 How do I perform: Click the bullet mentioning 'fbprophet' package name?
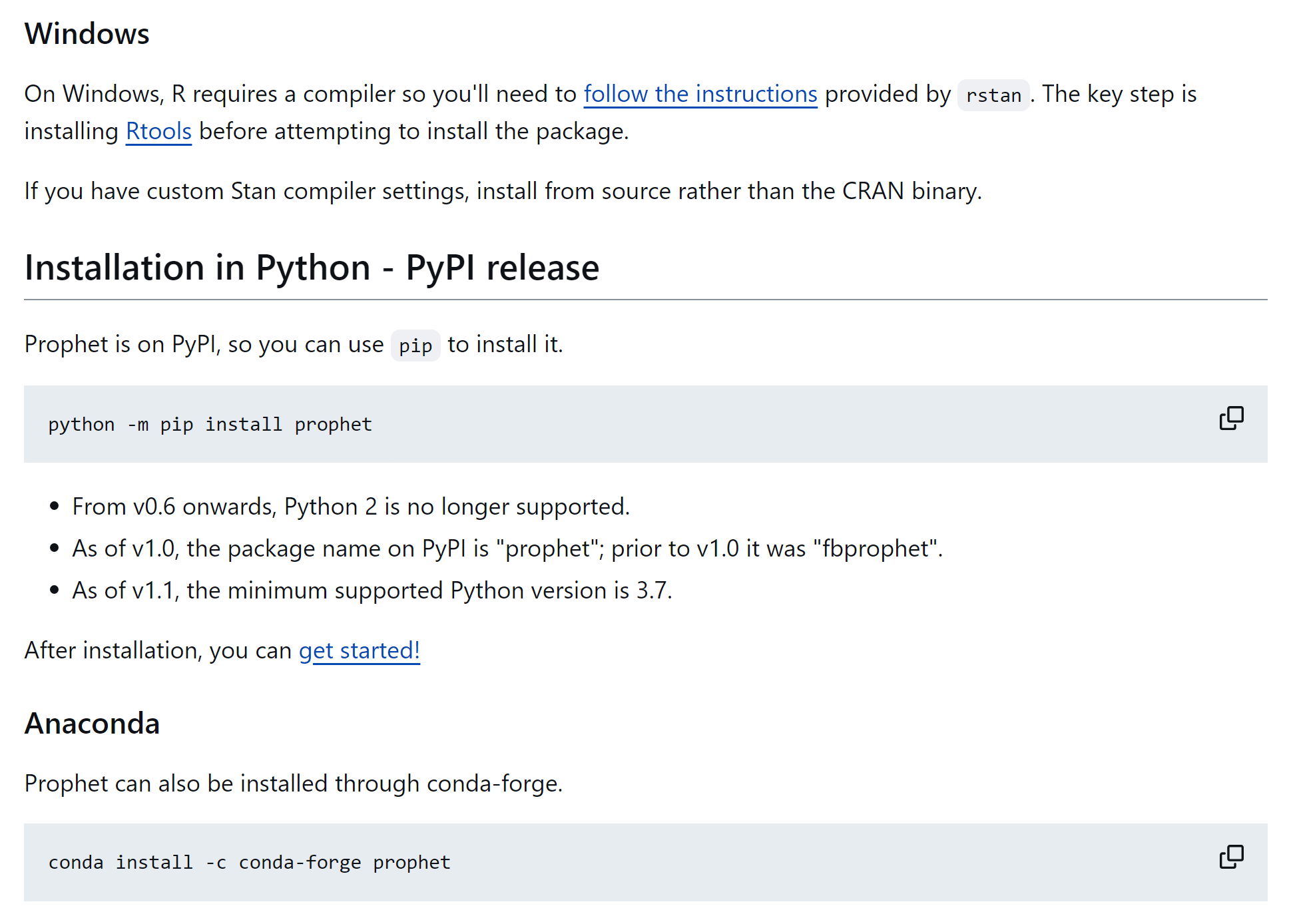click(507, 549)
